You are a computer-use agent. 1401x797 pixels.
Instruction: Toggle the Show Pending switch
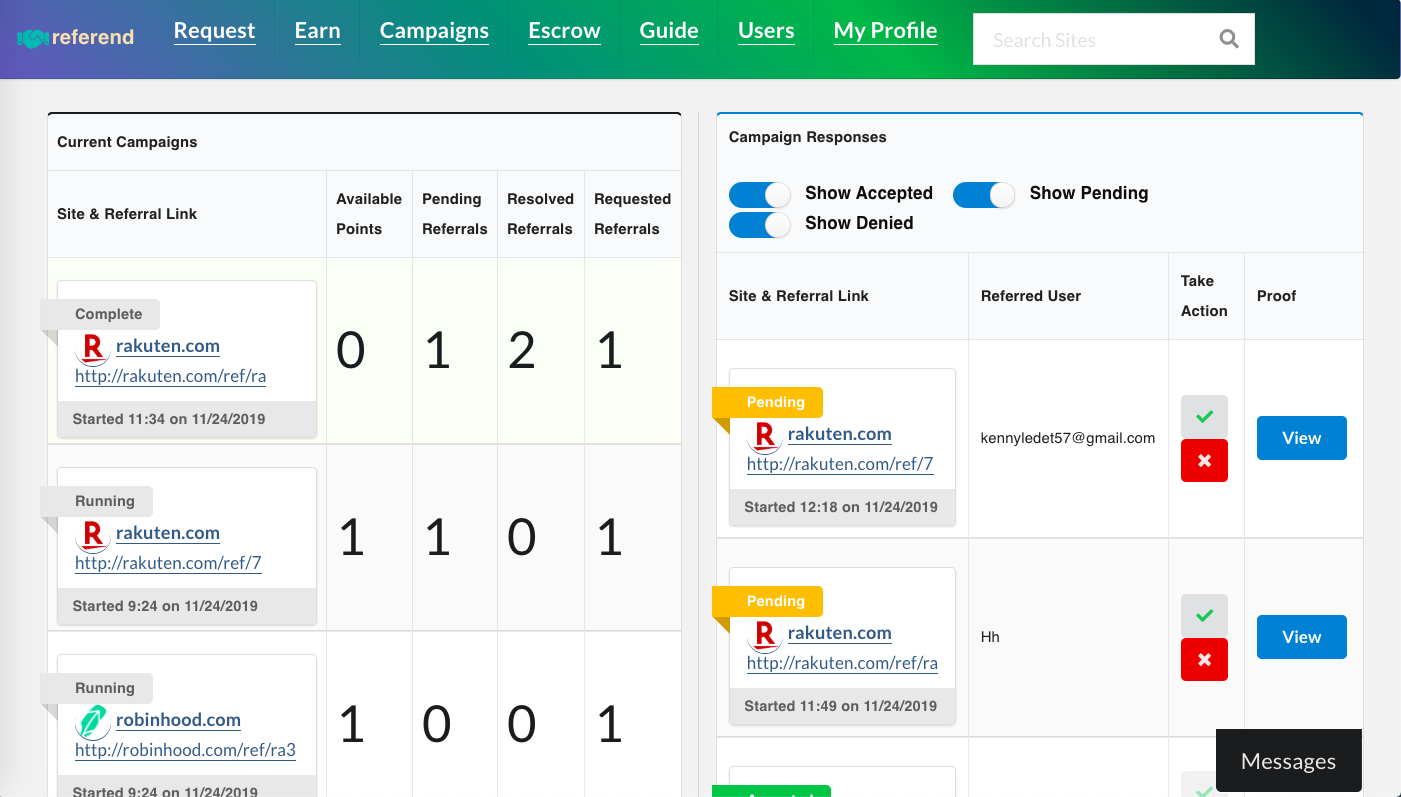[984, 194]
